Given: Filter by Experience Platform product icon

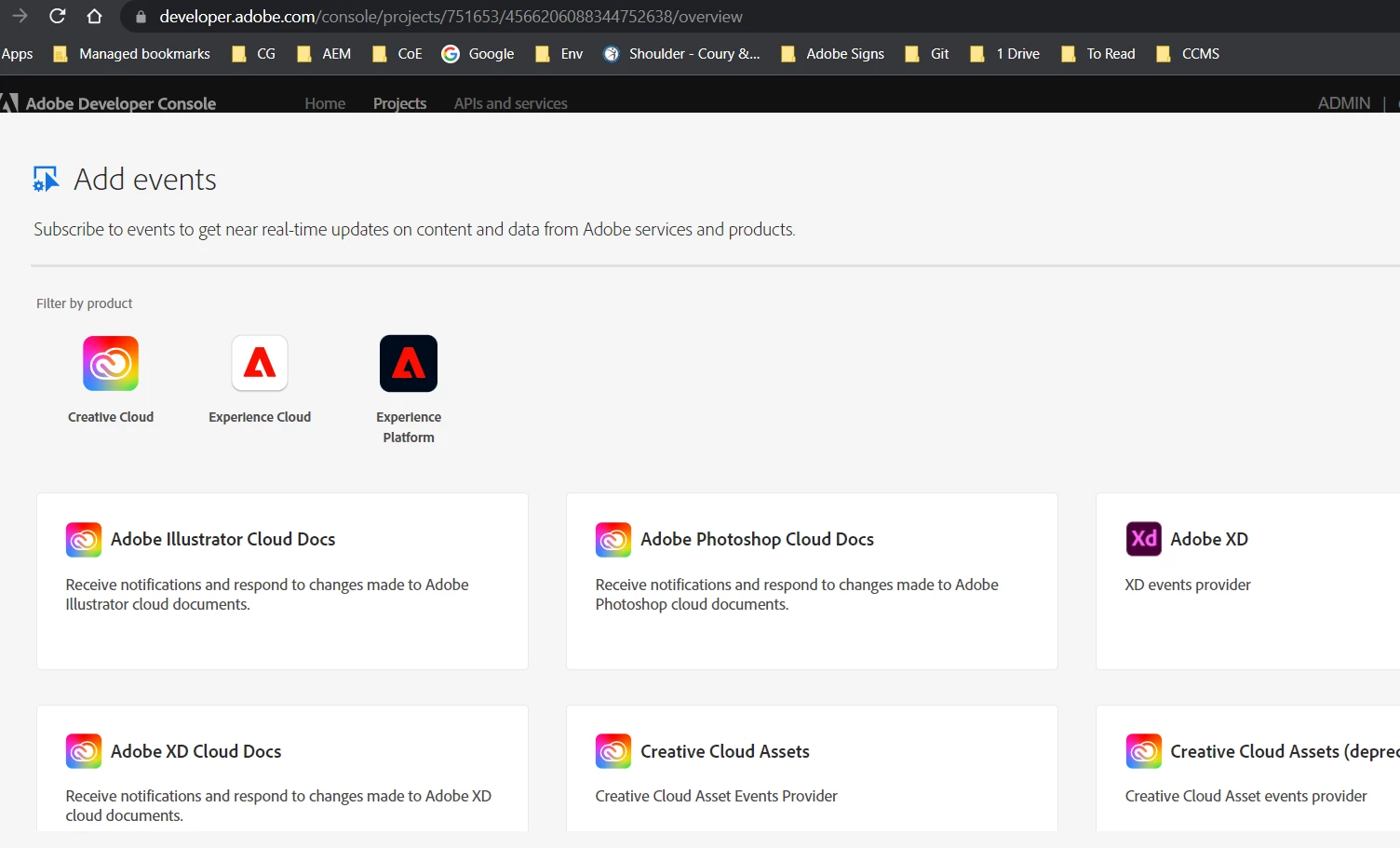Looking at the screenshot, I should click(x=409, y=363).
